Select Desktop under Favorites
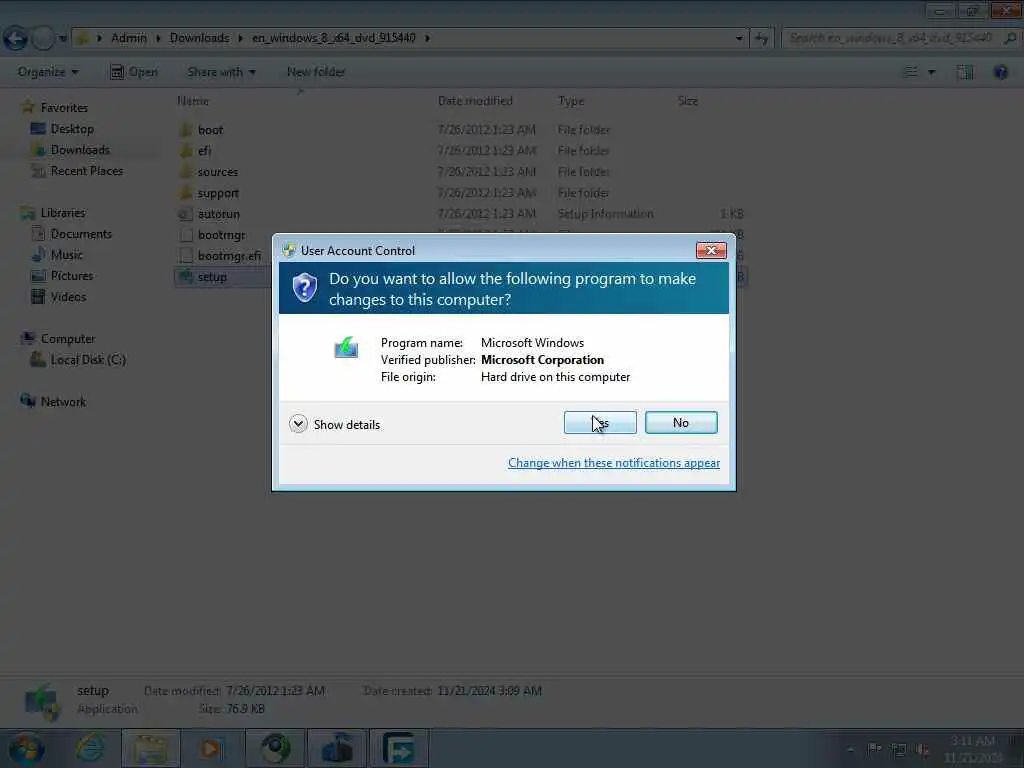 point(72,129)
